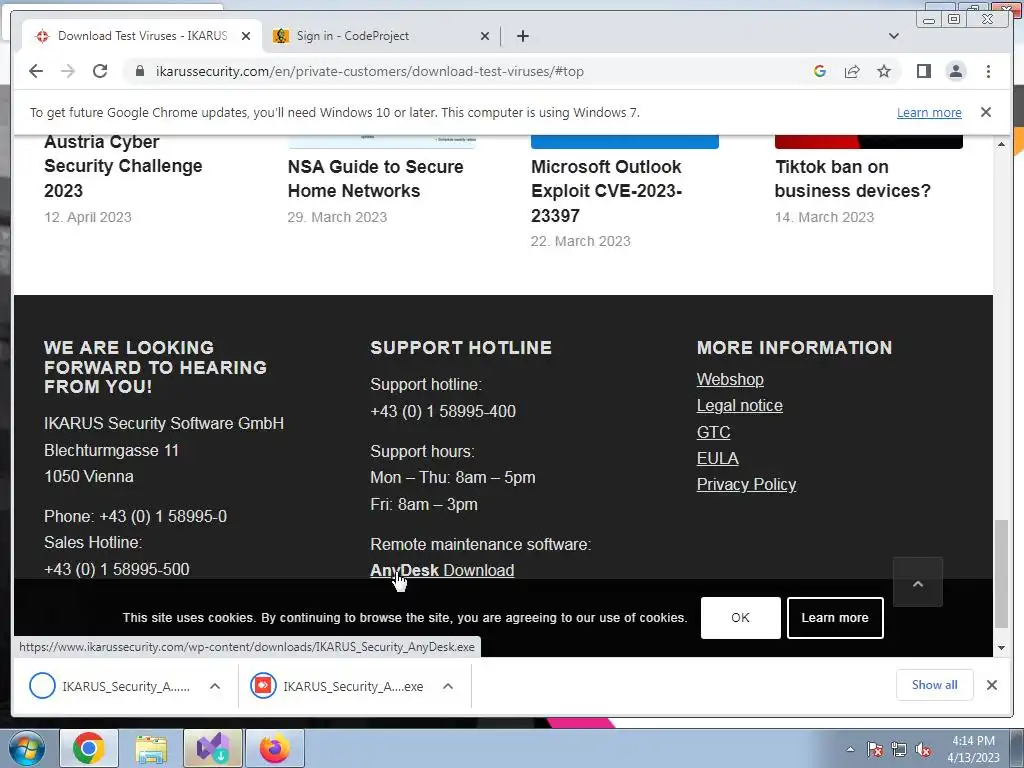Accept cookies with the OK button

pos(741,618)
